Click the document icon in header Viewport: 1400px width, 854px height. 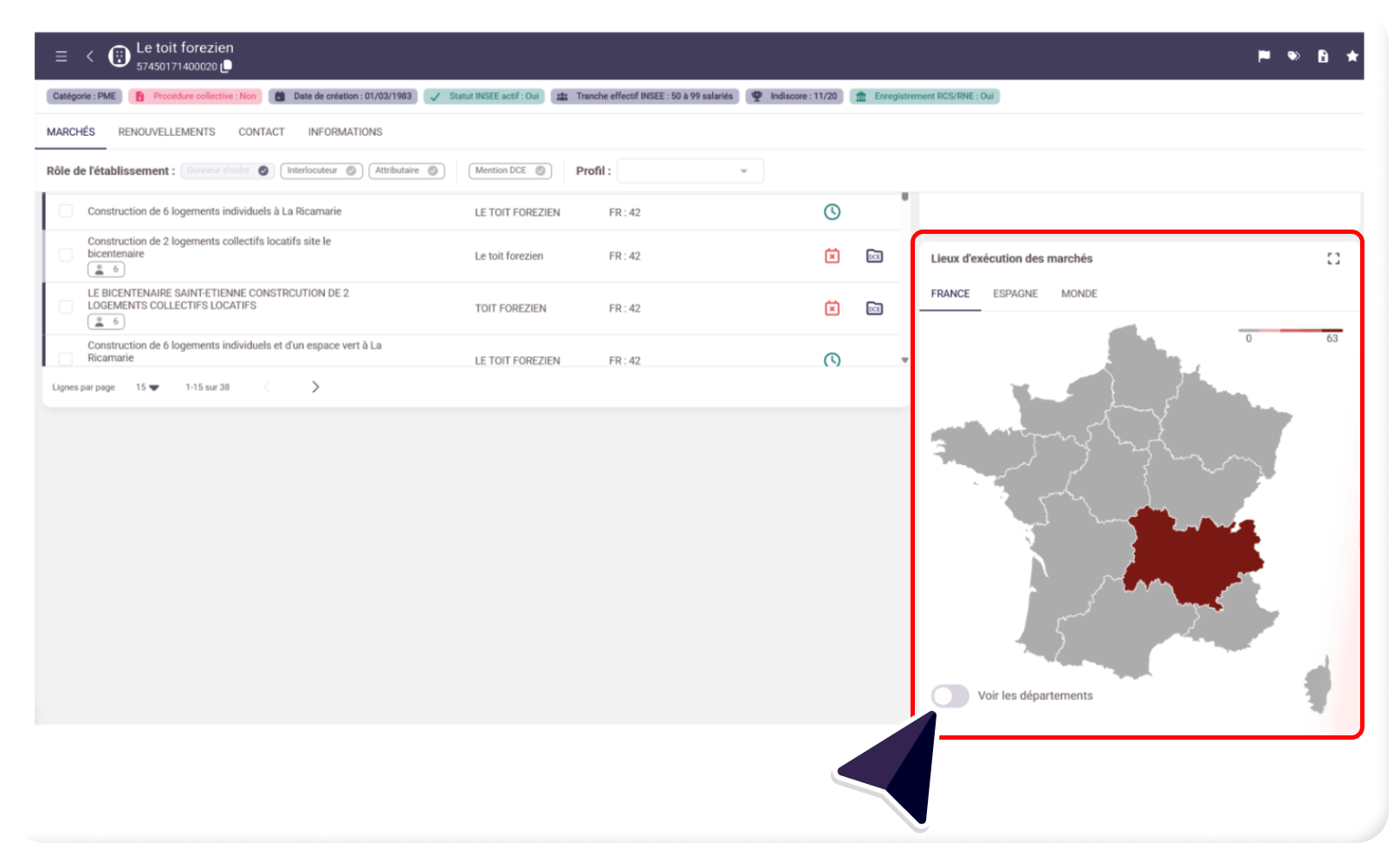coord(1323,56)
